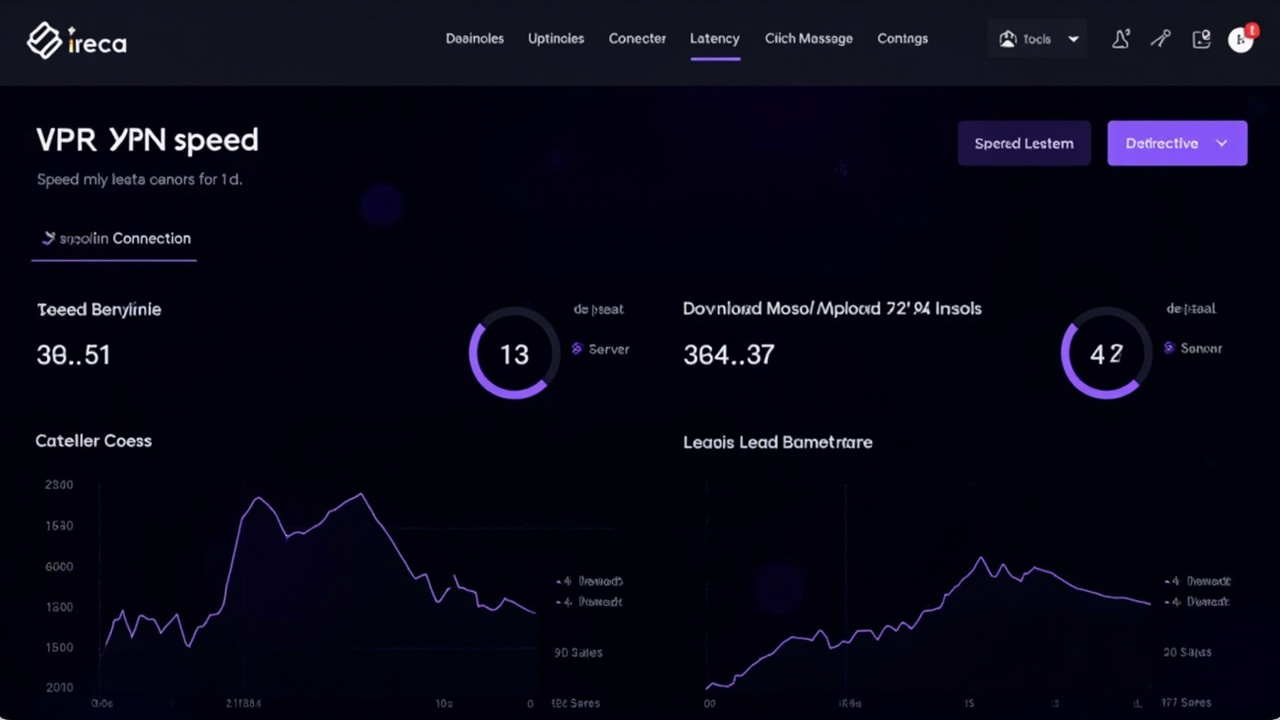Open the Uptinoles nav item
The width and height of the screenshot is (1280, 720).
556,39
